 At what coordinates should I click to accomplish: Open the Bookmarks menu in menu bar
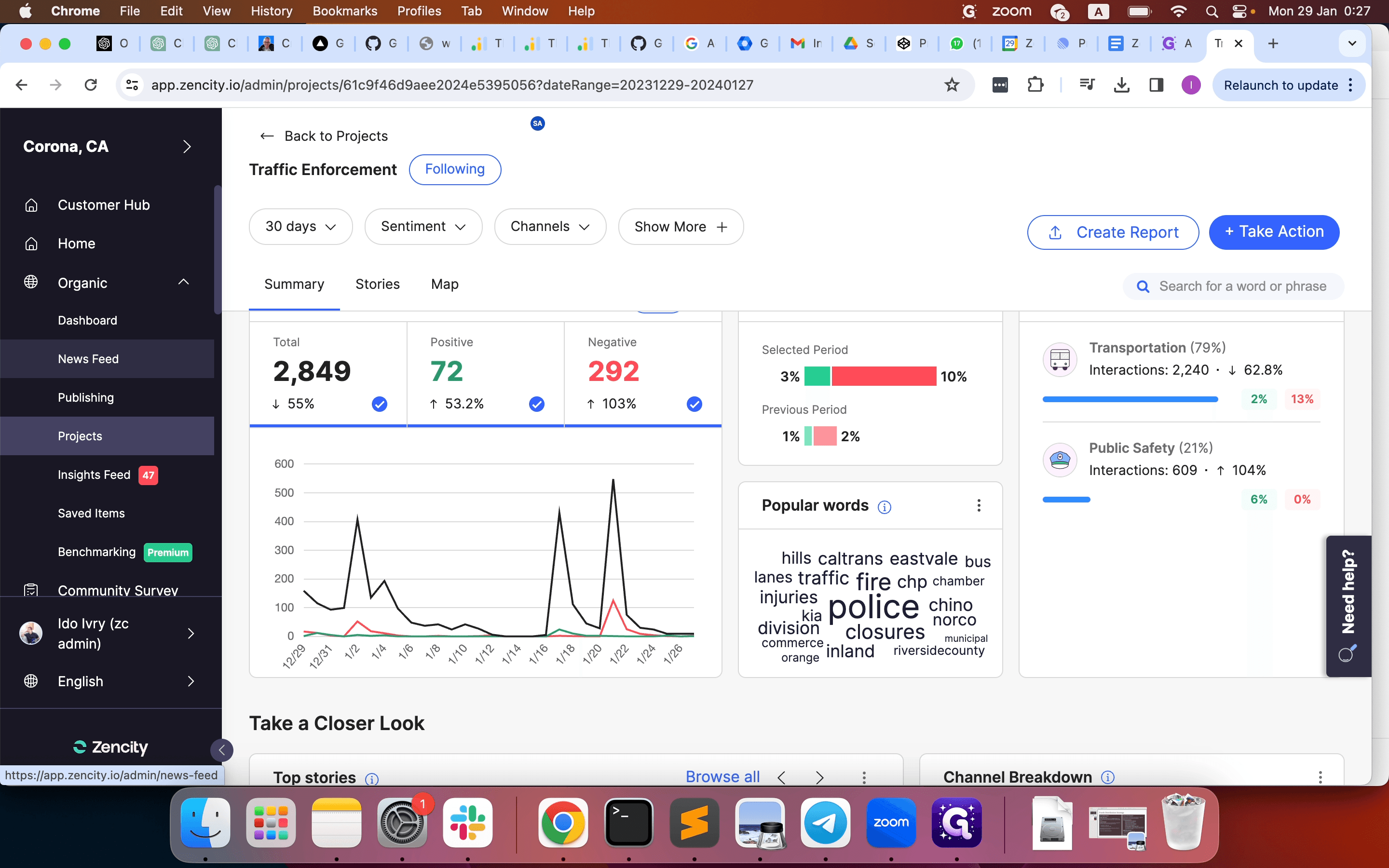(x=344, y=11)
